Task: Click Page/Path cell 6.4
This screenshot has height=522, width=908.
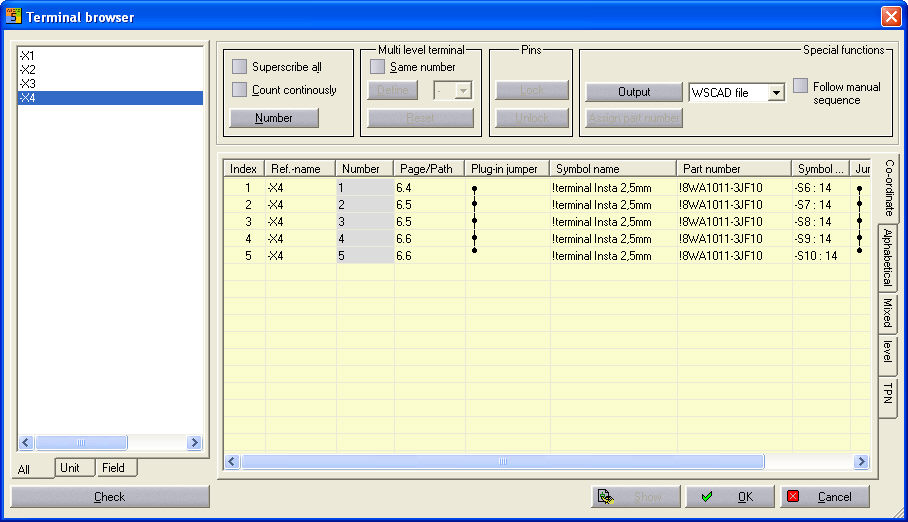Action: [x=429, y=188]
